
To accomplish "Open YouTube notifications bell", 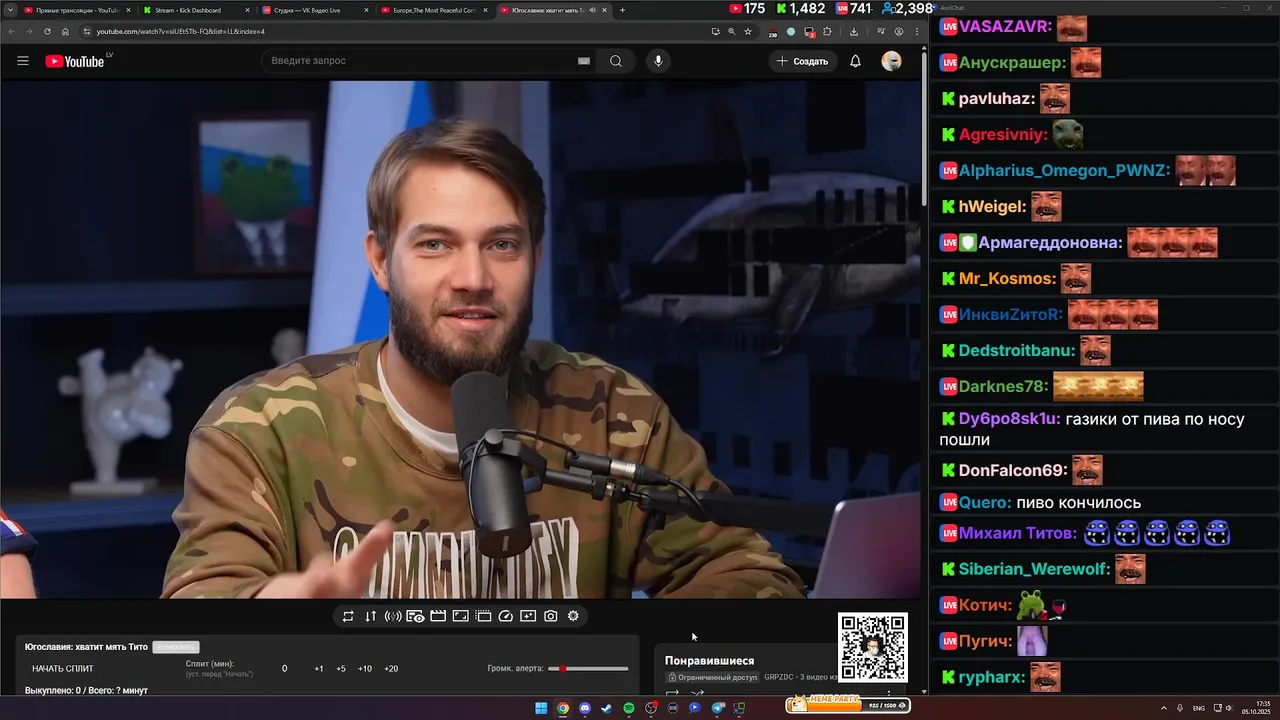I will pos(855,61).
